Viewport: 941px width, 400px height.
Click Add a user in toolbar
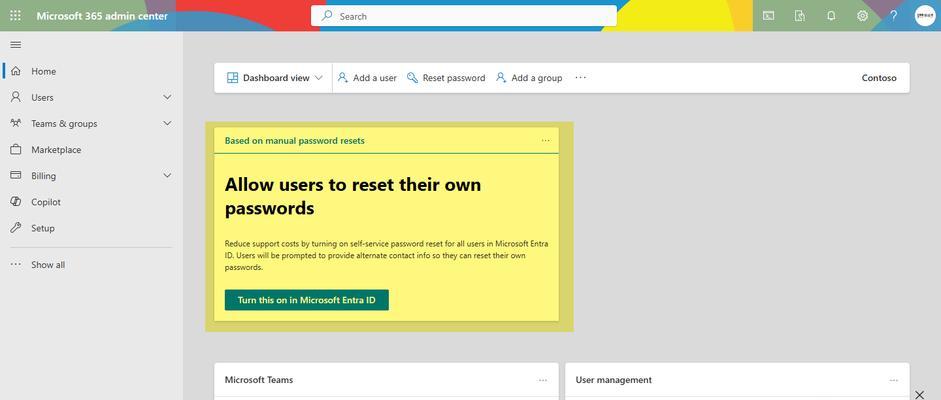click(x=367, y=78)
